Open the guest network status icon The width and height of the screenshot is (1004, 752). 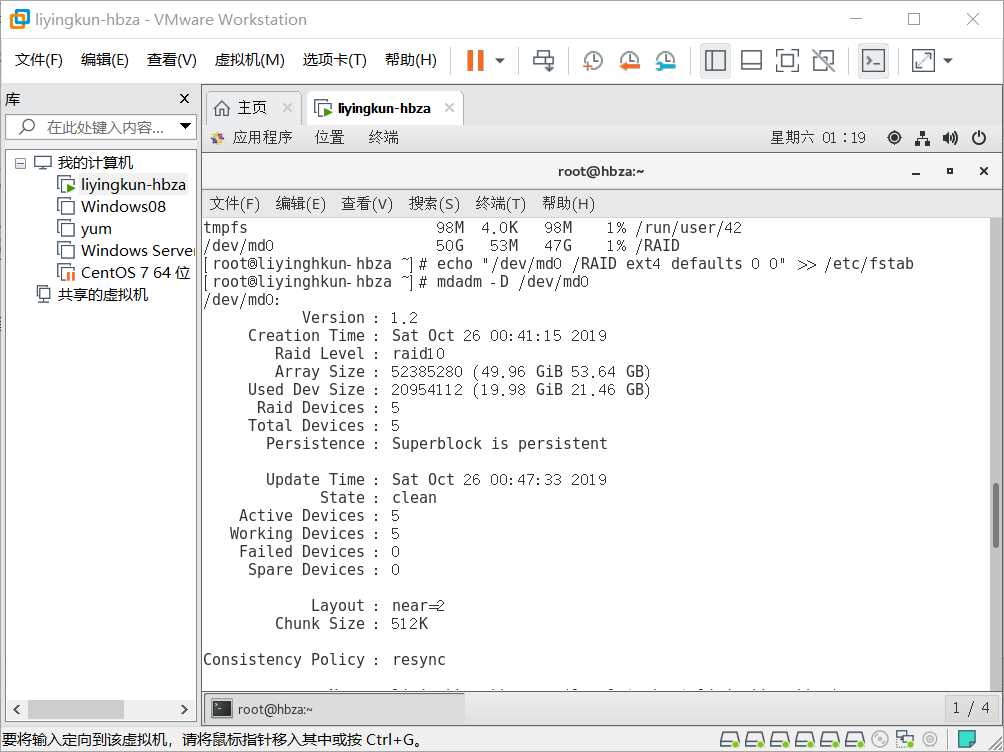coord(923,138)
